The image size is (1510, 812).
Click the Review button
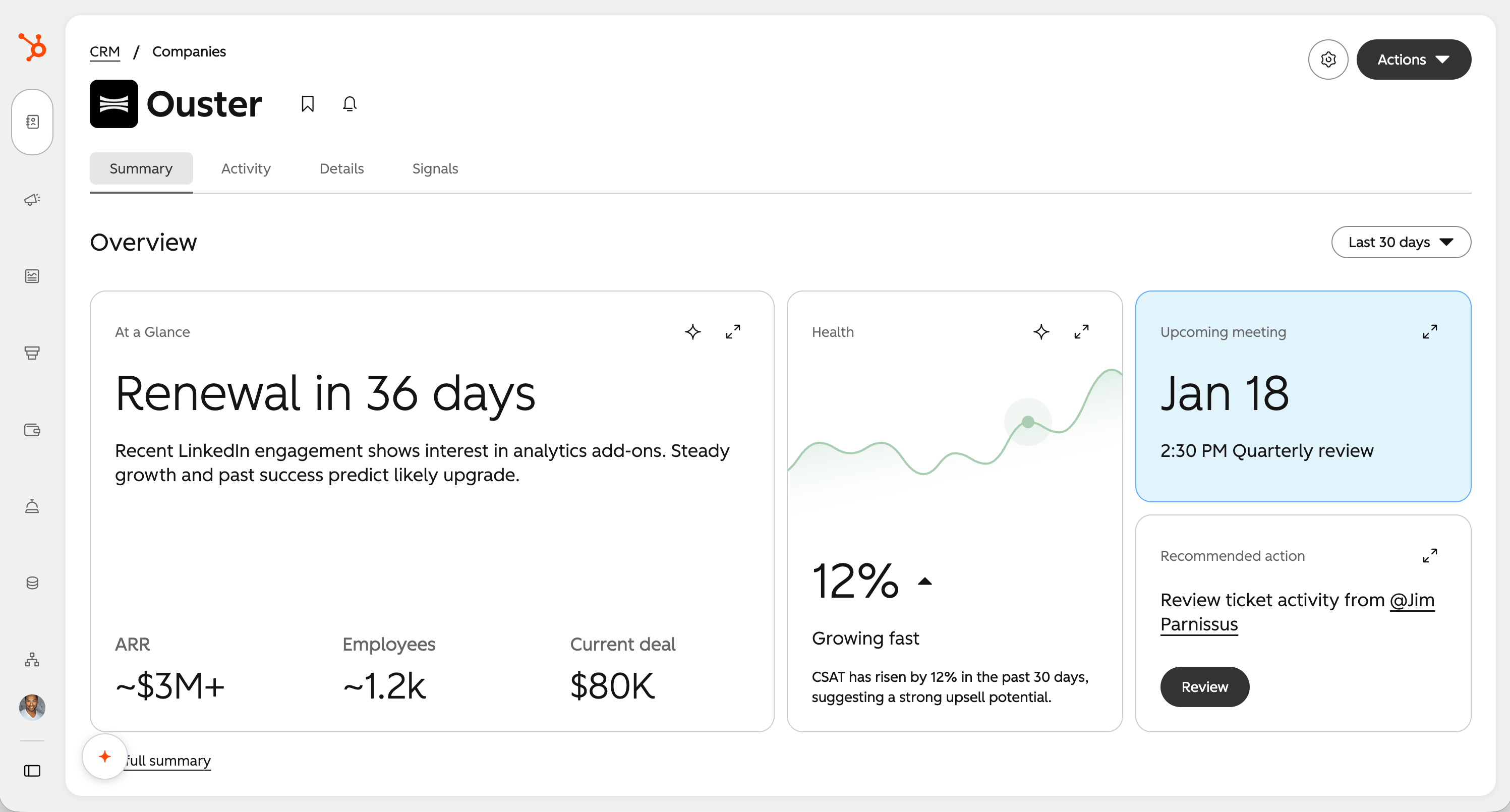coord(1204,687)
